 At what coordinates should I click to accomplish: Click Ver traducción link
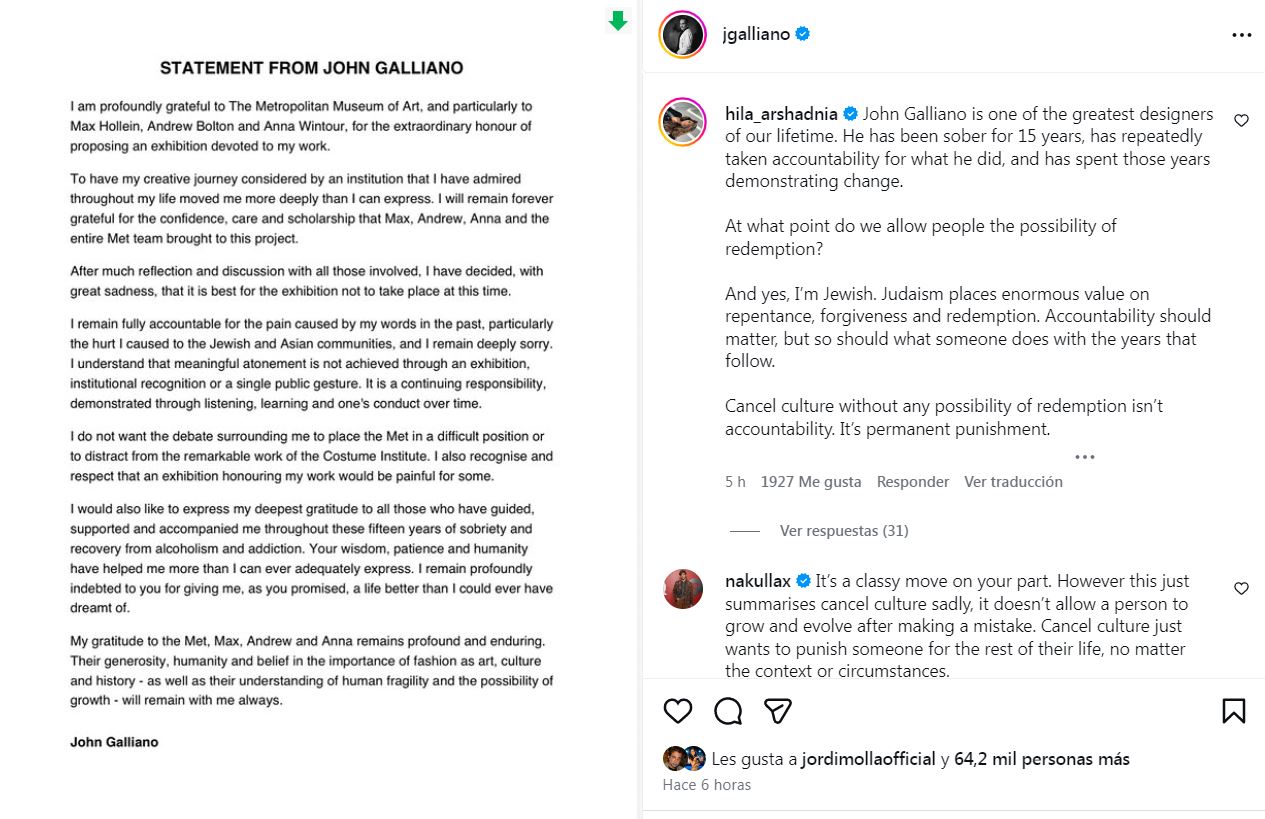click(1013, 482)
